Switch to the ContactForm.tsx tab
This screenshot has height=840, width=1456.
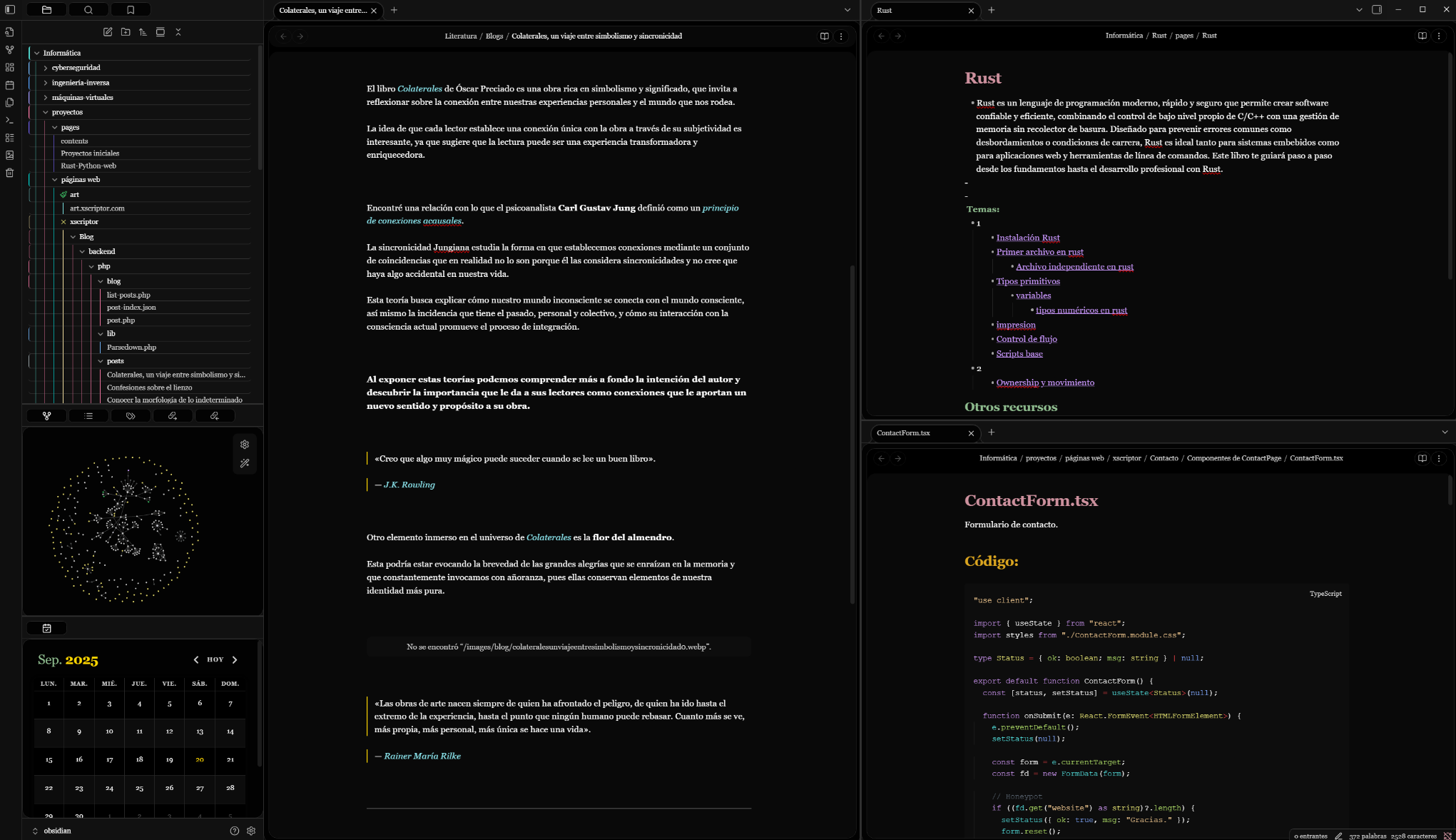(x=902, y=433)
